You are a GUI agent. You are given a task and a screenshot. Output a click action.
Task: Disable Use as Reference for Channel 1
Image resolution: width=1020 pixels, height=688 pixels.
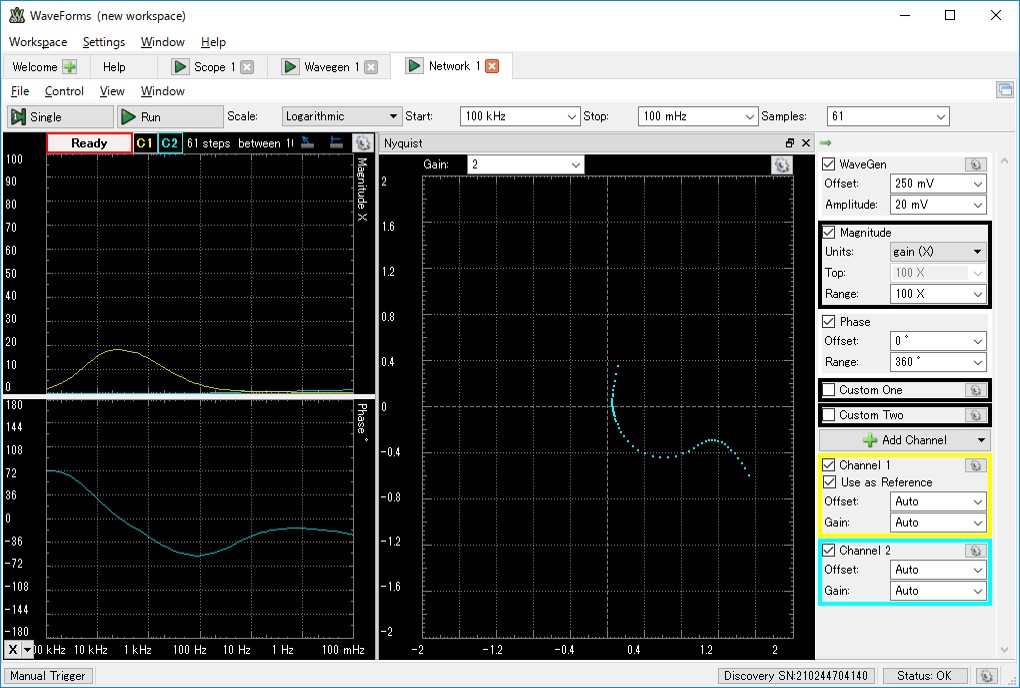point(829,482)
